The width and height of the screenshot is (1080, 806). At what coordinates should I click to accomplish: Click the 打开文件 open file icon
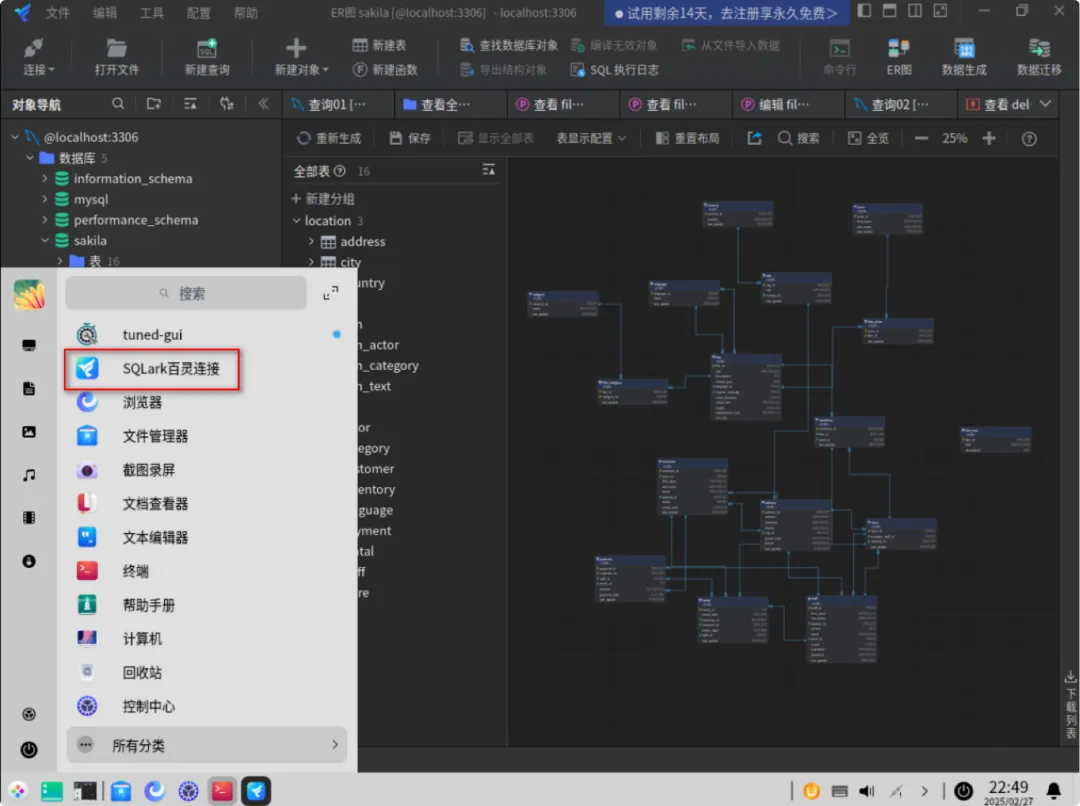click(116, 48)
